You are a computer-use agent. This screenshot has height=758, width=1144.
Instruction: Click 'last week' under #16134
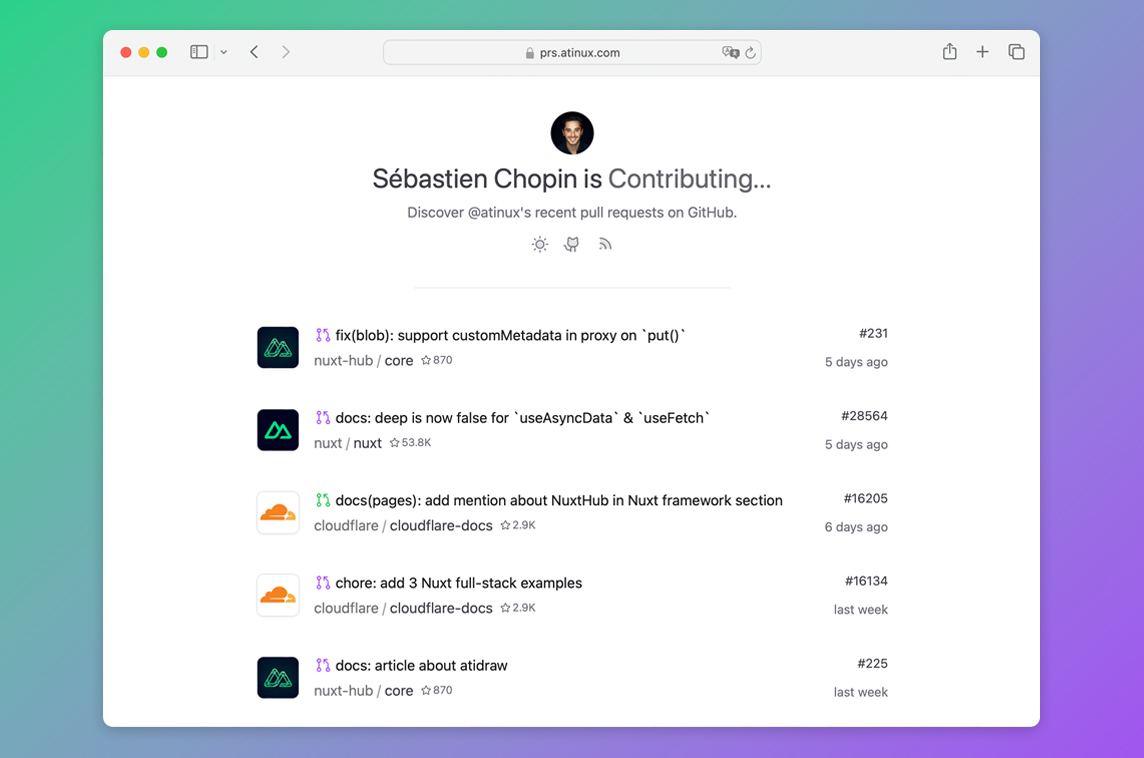pos(861,609)
